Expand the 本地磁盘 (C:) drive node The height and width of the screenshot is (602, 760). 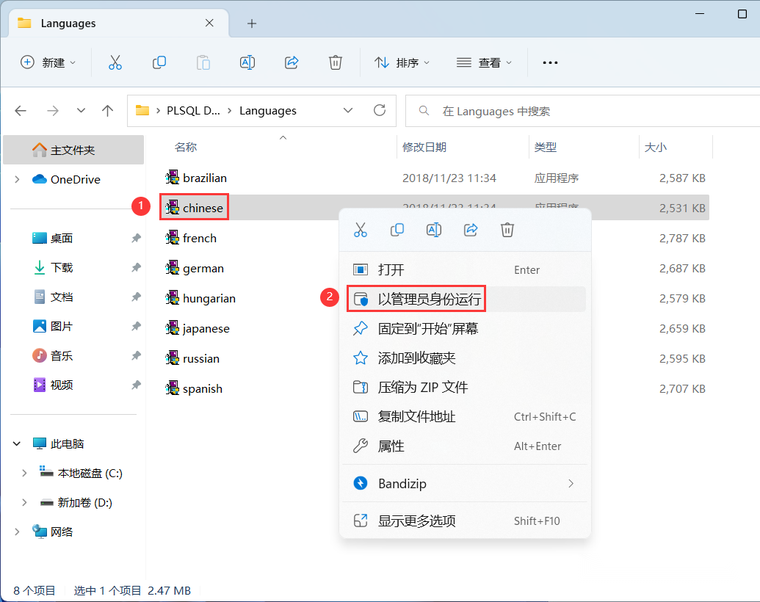(24, 473)
